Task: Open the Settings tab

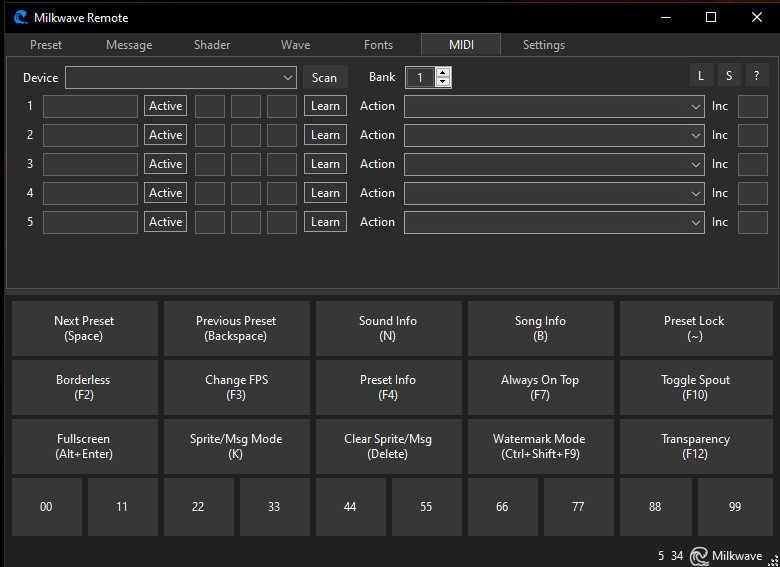Action: pos(543,45)
